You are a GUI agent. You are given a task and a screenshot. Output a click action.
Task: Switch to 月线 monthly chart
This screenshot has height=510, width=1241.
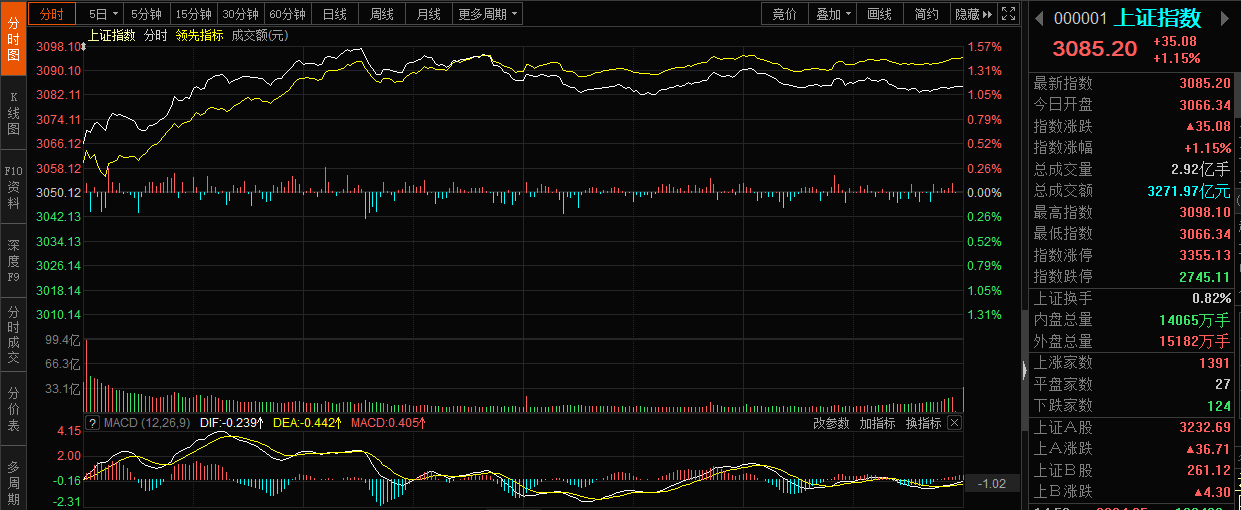click(429, 14)
